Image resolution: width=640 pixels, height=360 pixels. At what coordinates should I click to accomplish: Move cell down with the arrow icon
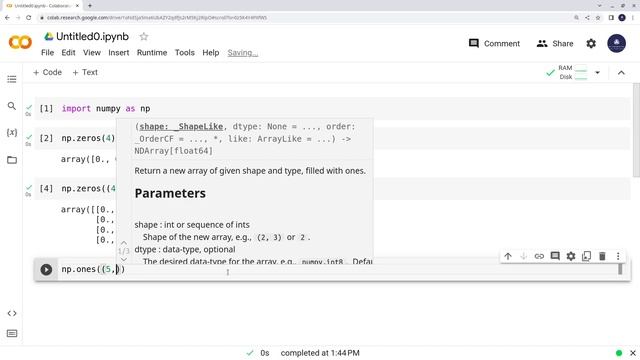click(x=523, y=256)
